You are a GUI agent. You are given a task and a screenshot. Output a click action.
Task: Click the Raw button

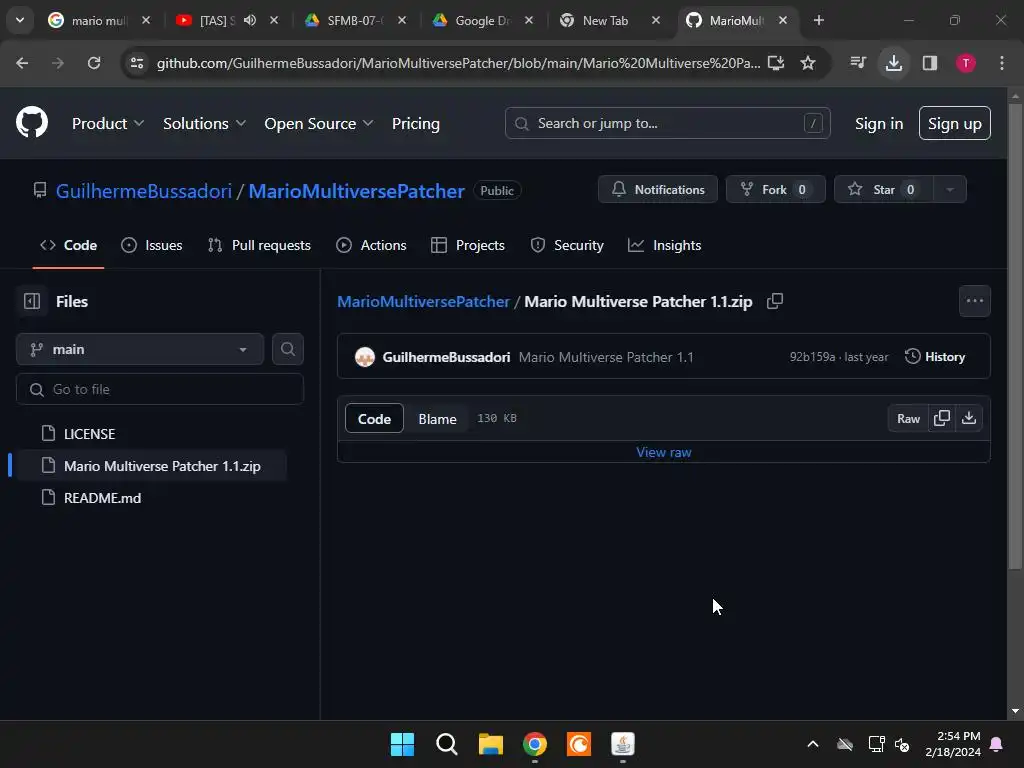[908, 419]
